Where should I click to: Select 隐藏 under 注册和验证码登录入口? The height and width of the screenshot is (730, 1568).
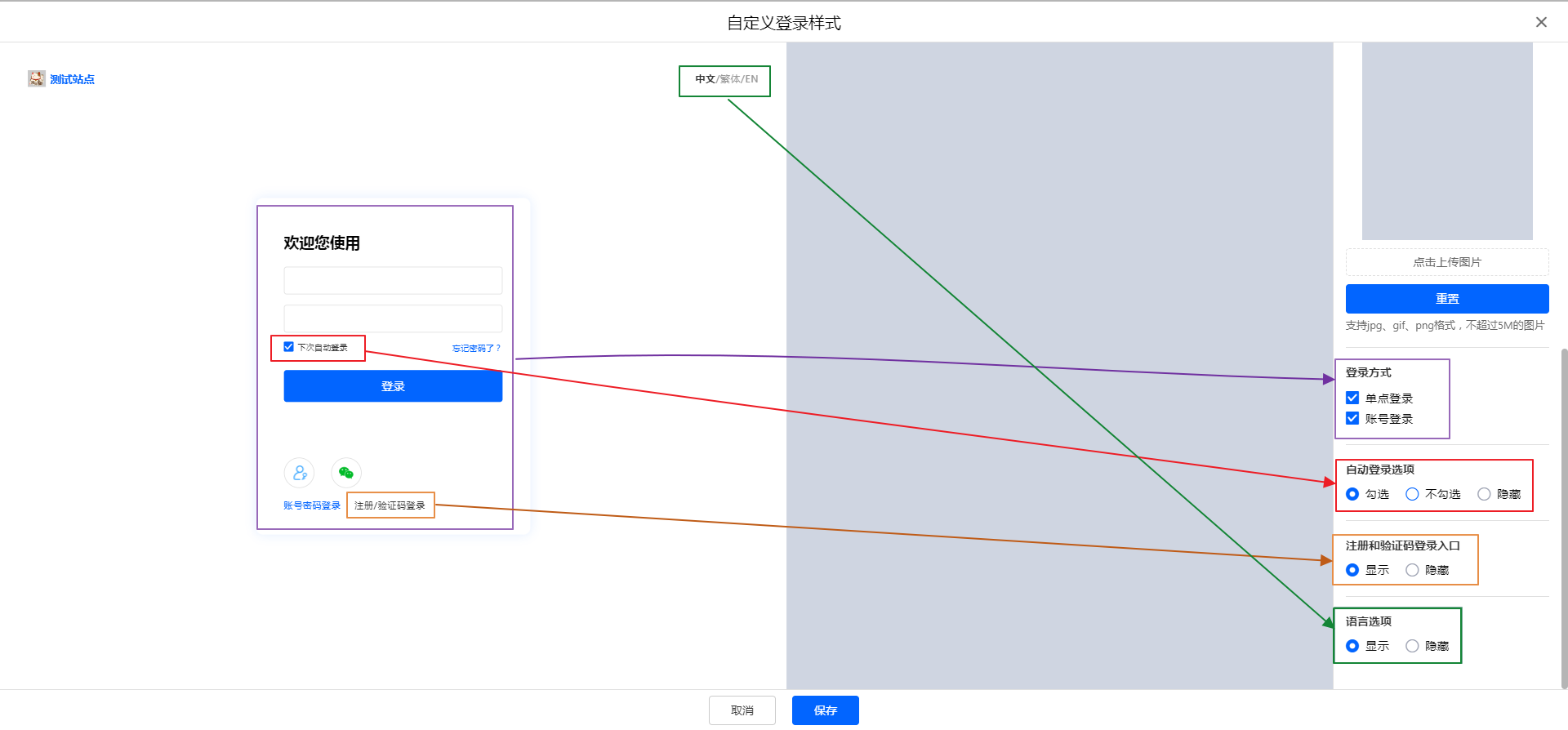[x=1412, y=570]
